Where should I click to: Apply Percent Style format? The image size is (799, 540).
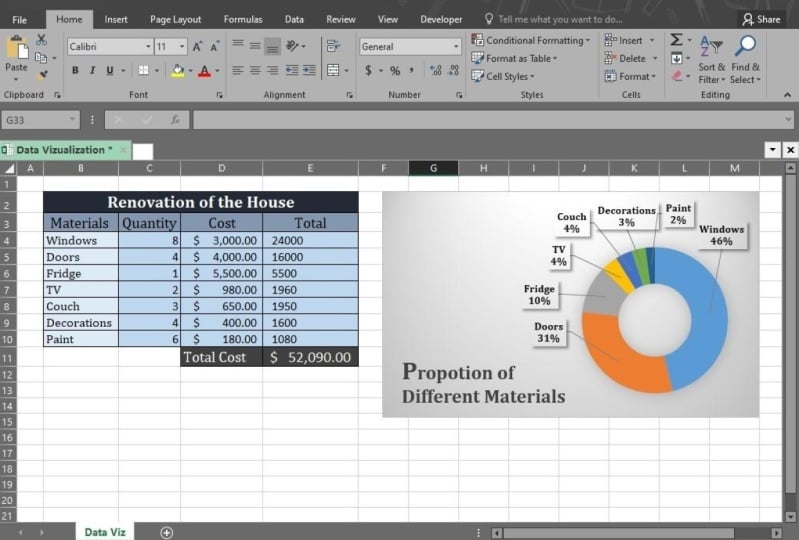[395, 70]
